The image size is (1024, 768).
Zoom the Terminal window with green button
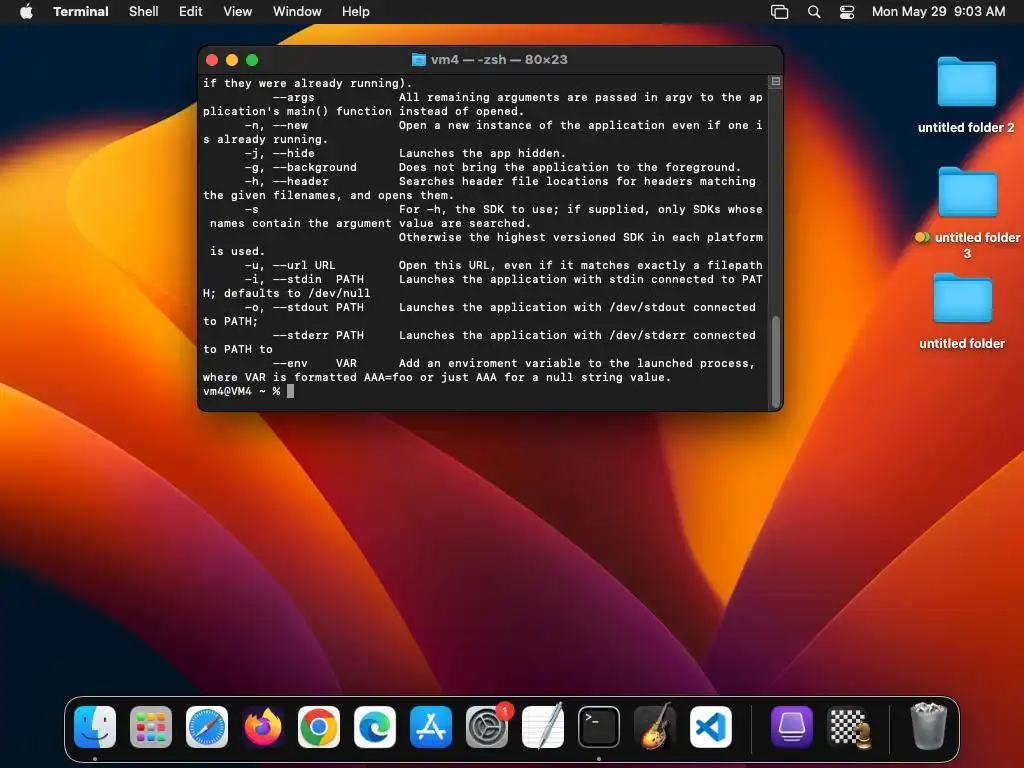coord(252,60)
